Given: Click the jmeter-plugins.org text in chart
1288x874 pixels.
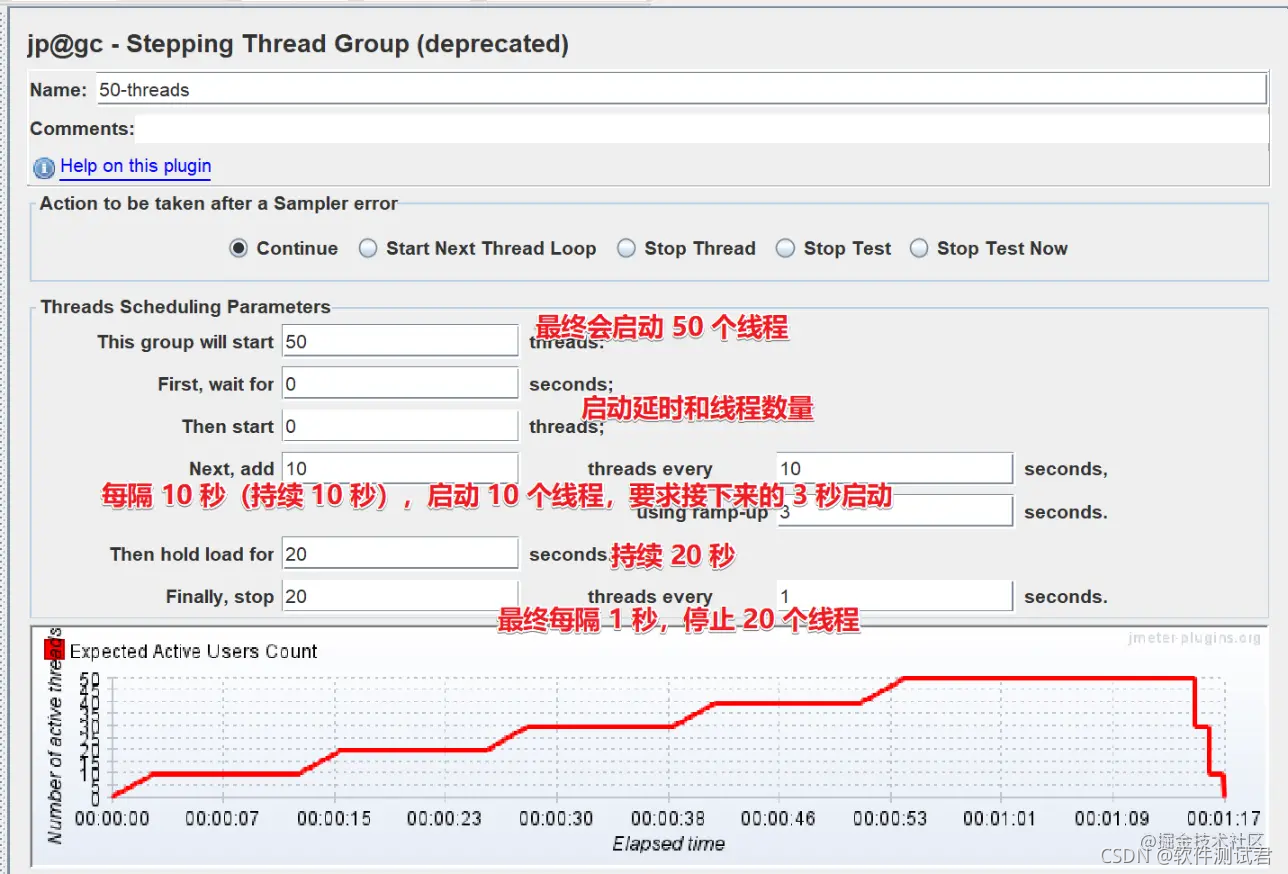Looking at the screenshot, I should [1194, 638].
